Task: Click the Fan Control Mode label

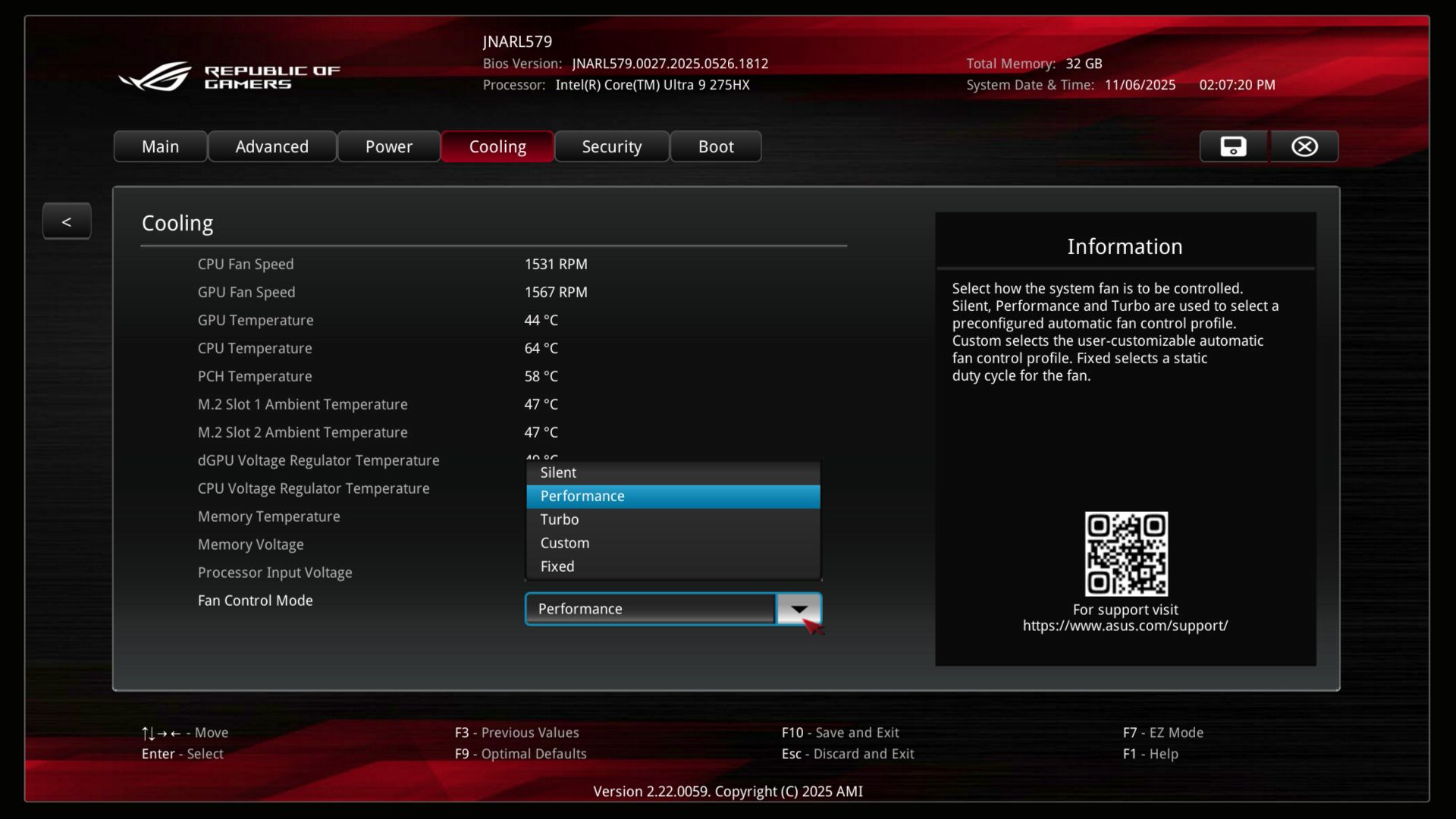Action: (255, 601)
